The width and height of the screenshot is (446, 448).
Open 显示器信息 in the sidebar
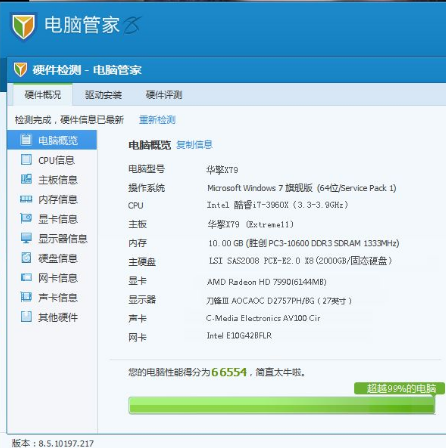pos(52,238)
